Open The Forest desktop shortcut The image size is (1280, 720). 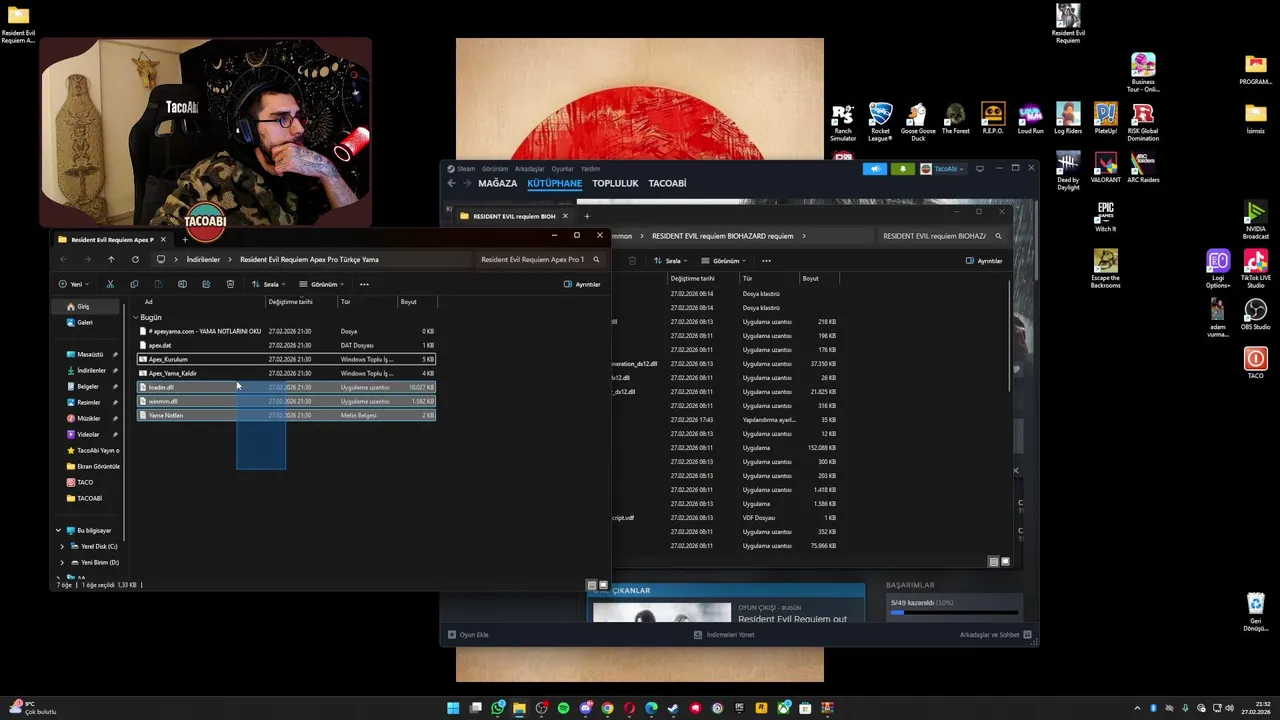pyautogui.click(x=955, y=119)
